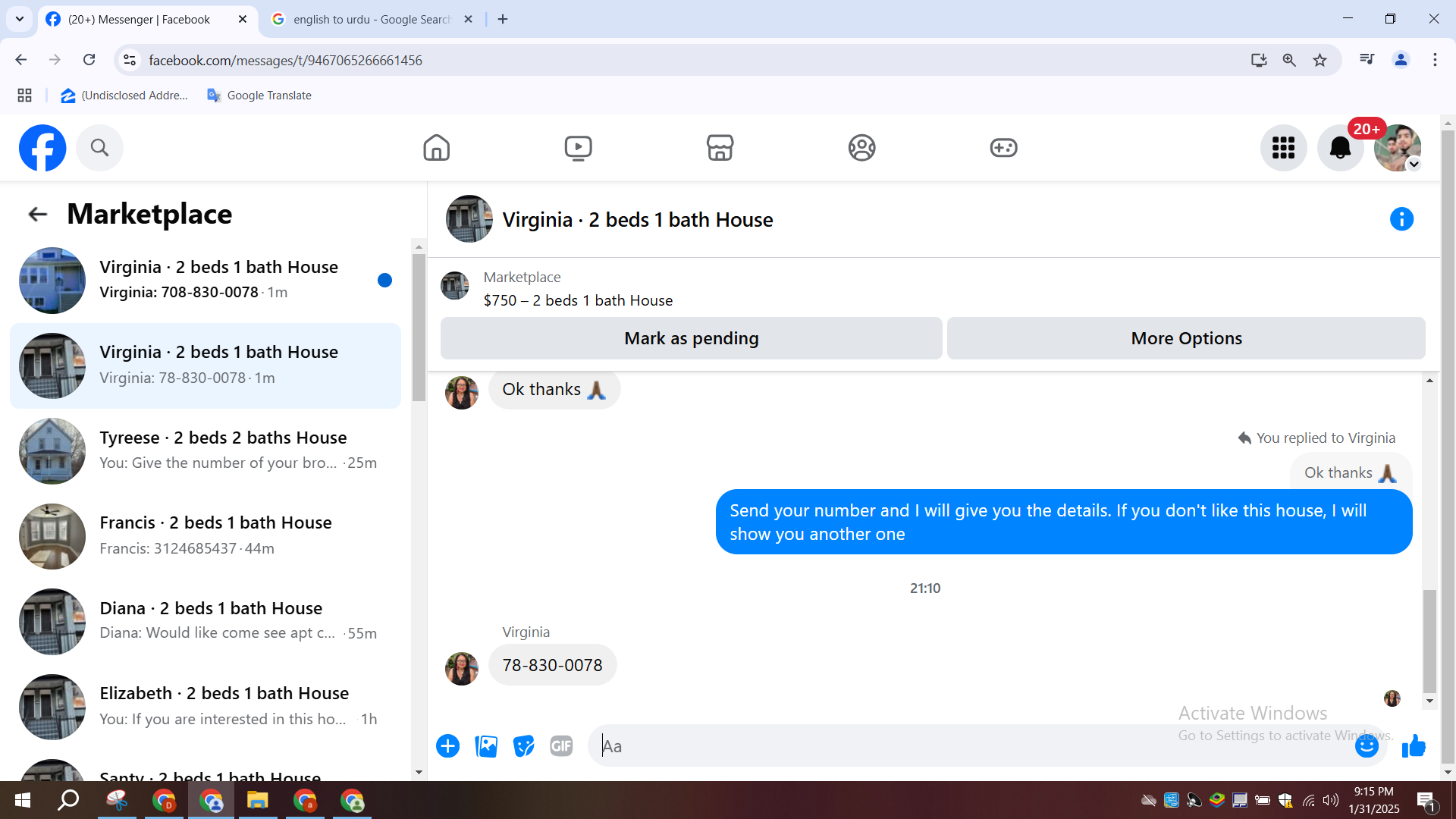Image resolution: width=1456 pixels, height=819 pixels.
Task: Click Mark as pending button
Action: point(691,338)
